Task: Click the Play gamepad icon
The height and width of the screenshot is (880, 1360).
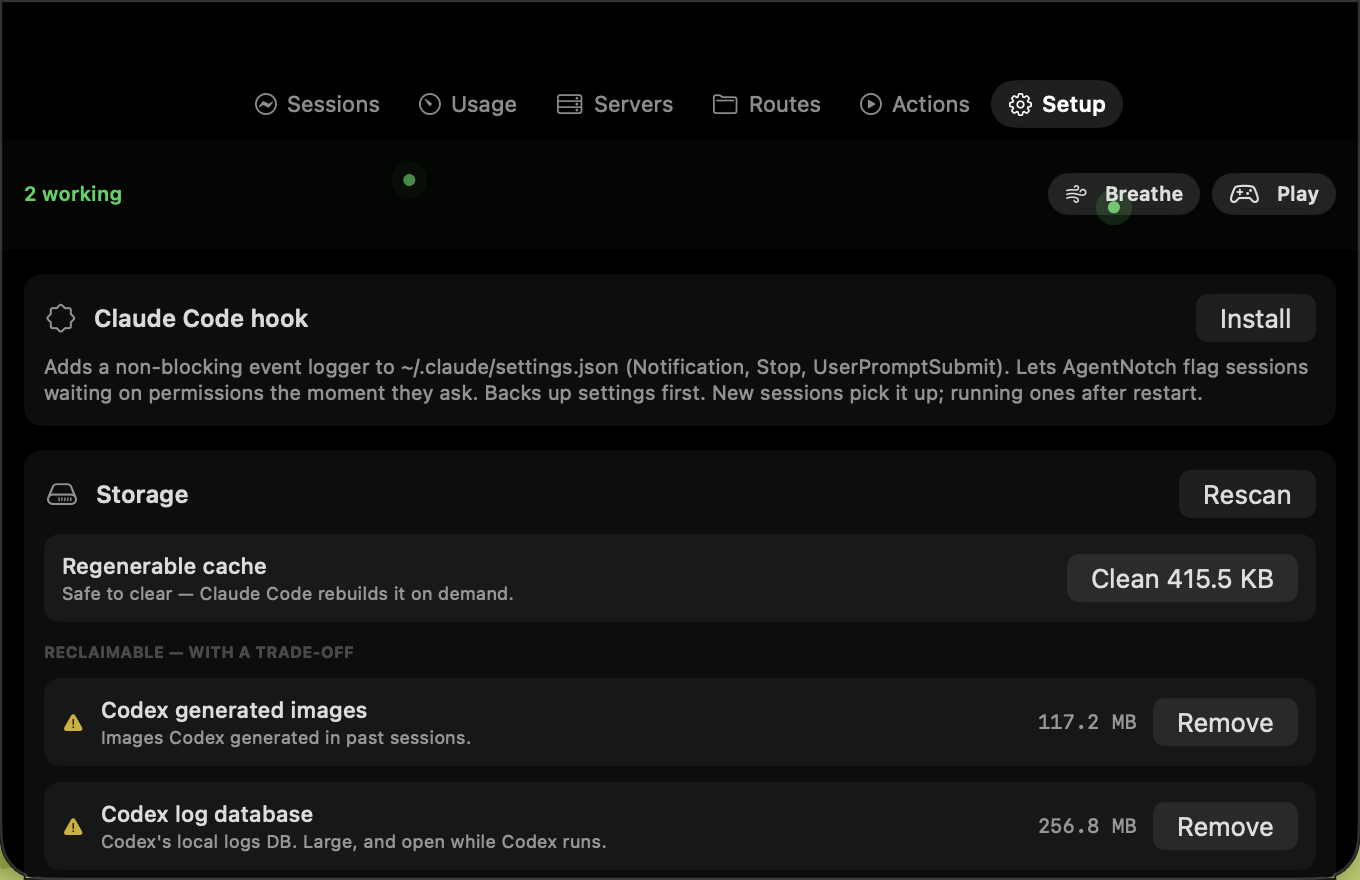Action: click(x=1244, y=194)
